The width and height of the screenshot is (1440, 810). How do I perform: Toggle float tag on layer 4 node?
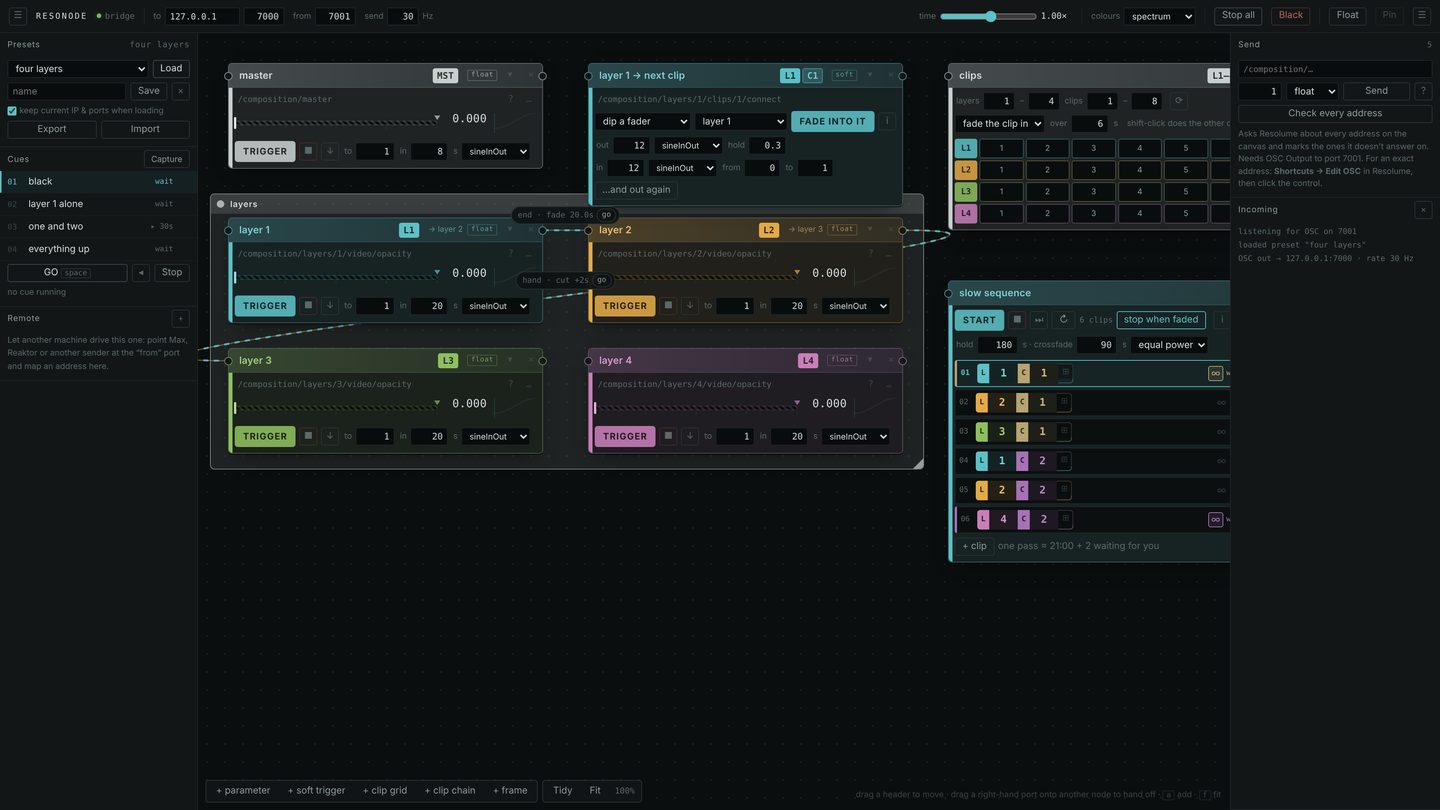tap(842, 360)
